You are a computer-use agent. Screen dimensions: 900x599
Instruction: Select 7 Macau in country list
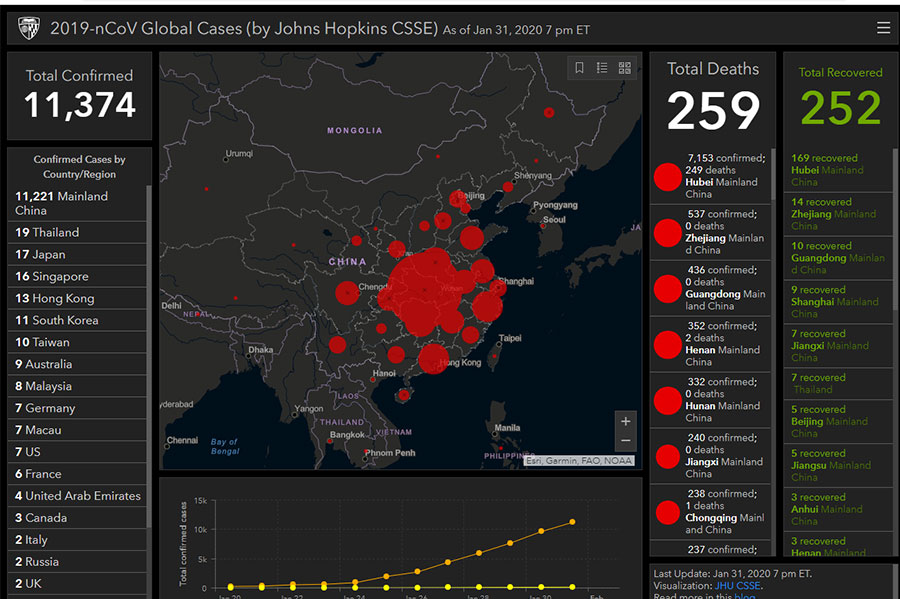[x=77, y=430]
